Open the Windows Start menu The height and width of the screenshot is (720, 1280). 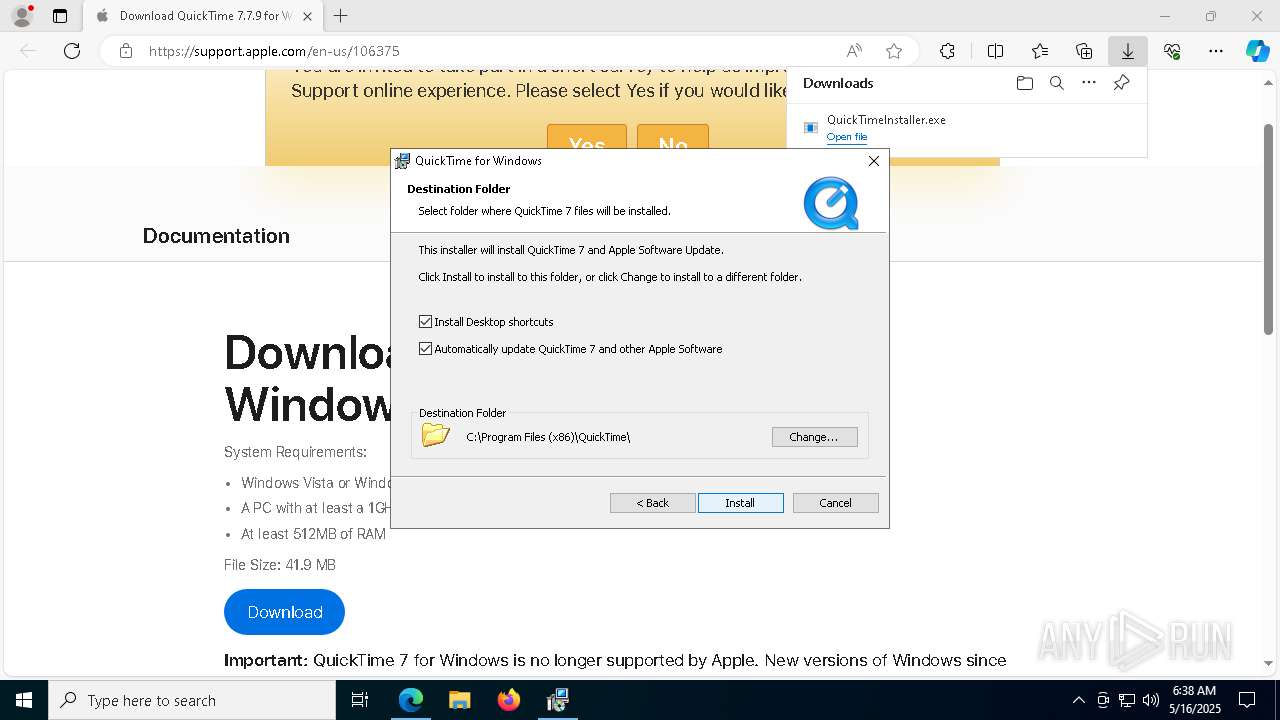point(24,700)
